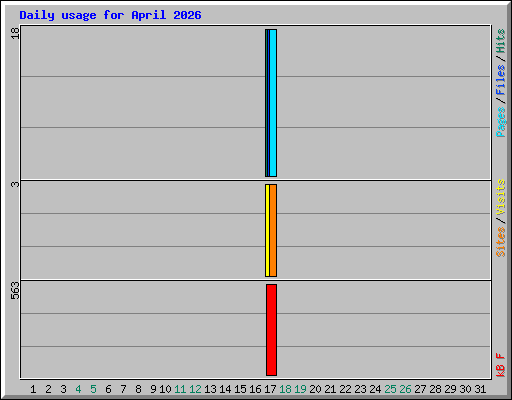
Task: Click day "13" on the x-axis
Action: coord(210,389)
